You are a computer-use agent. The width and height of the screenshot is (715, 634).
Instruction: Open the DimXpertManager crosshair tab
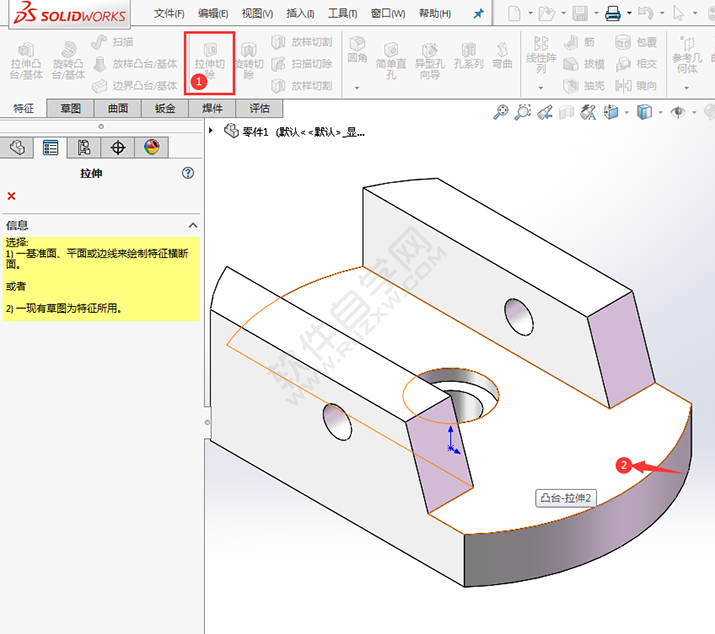118,147
